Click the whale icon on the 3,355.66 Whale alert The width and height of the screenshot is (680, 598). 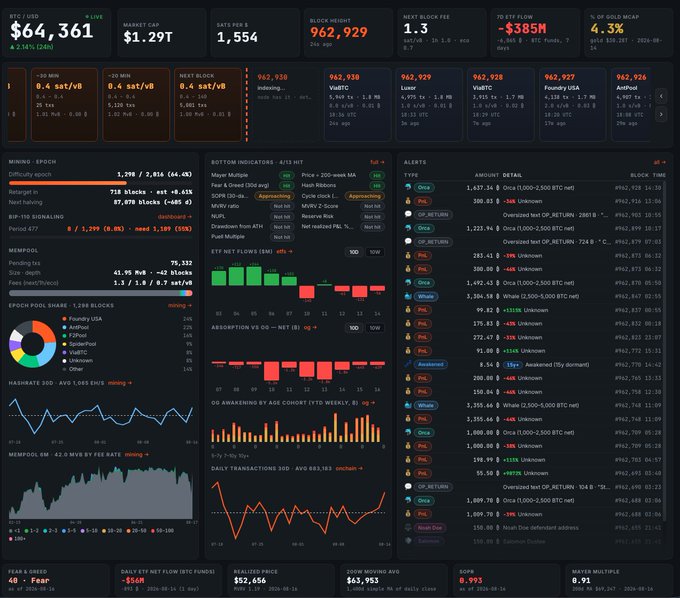coord(408,405)
